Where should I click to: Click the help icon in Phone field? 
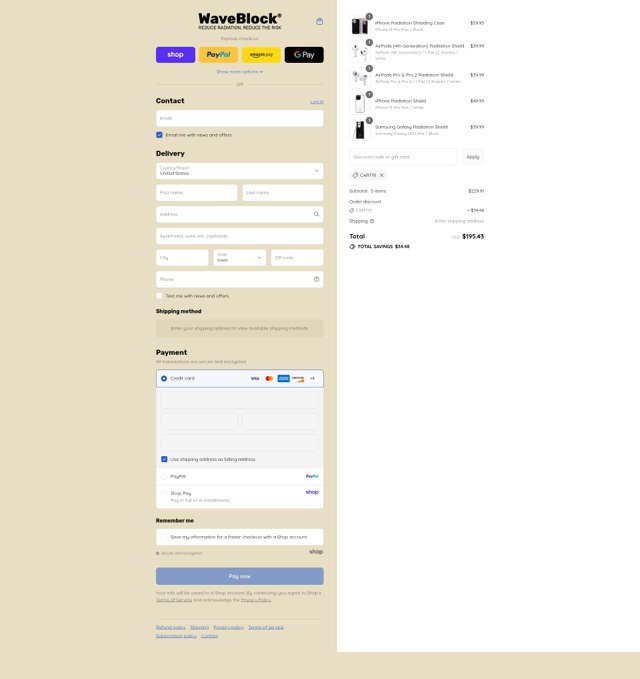[317, 279]
